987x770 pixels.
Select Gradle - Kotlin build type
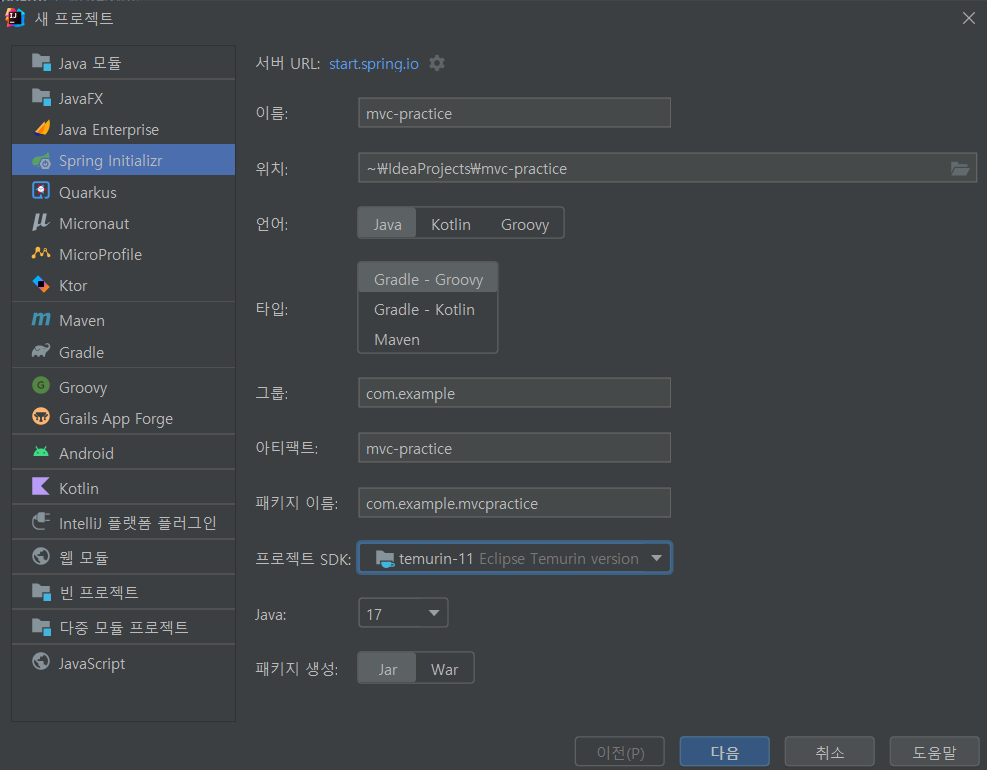424,309
